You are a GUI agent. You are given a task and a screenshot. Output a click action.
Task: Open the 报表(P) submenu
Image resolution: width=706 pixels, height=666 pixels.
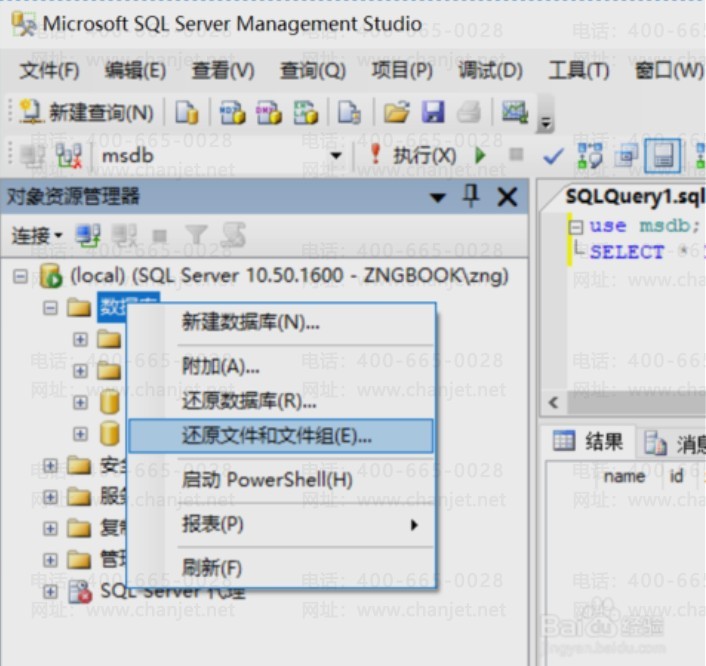click(281, 525)
